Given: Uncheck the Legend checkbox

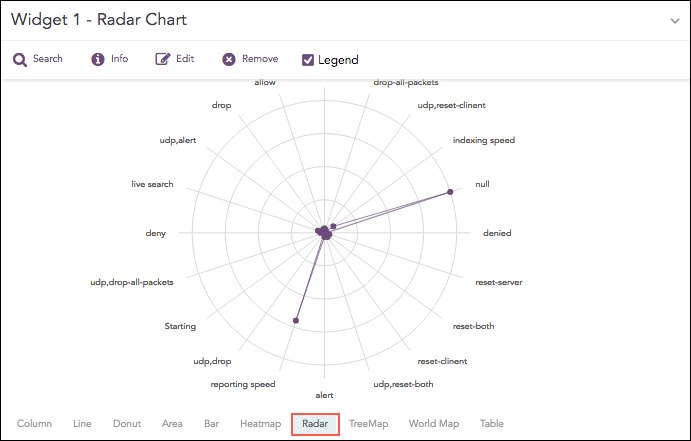Looking at the screenshot, I should (308, 60).
